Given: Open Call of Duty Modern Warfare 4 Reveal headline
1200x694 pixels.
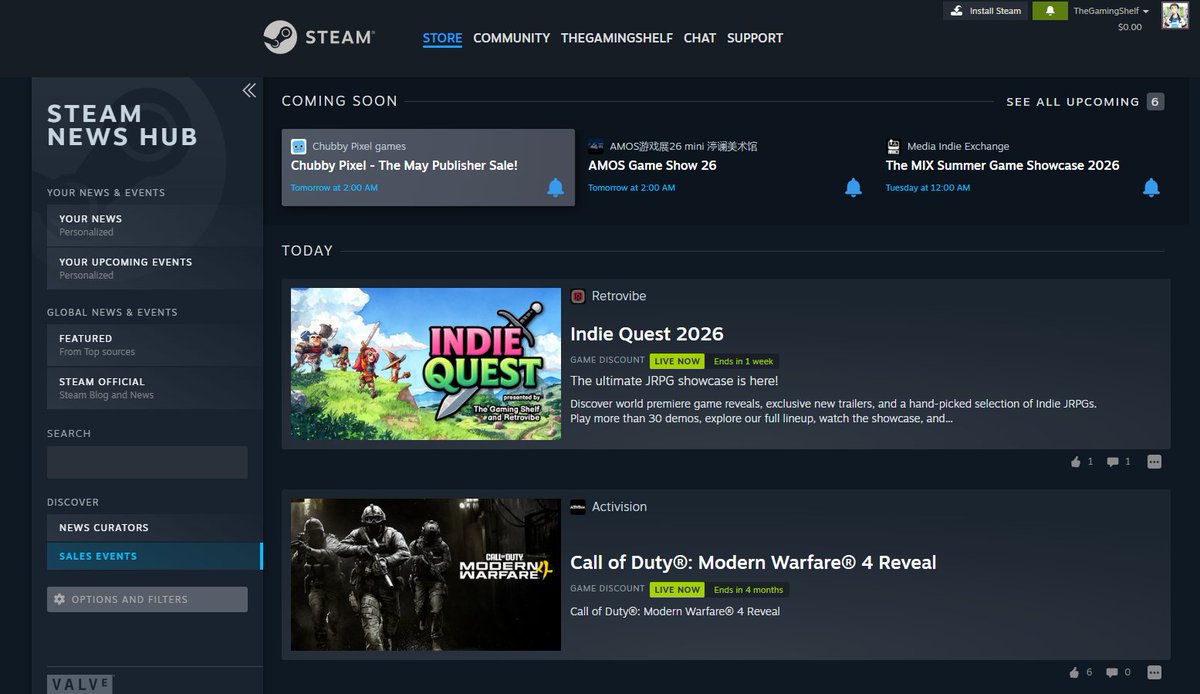Looking at the screenshot, I should tap(753, 563).
